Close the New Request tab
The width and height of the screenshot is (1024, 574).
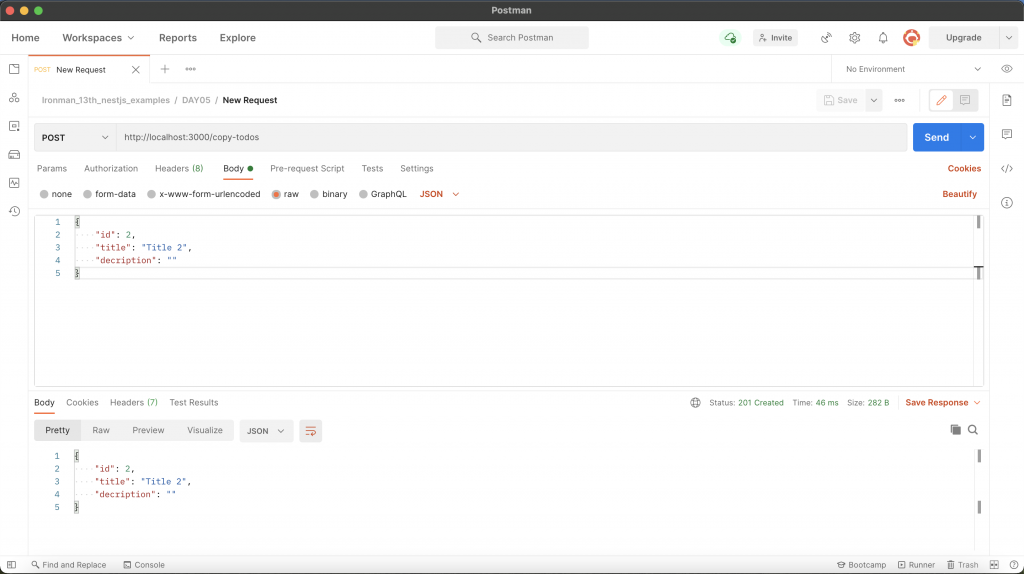coord(136,70)
